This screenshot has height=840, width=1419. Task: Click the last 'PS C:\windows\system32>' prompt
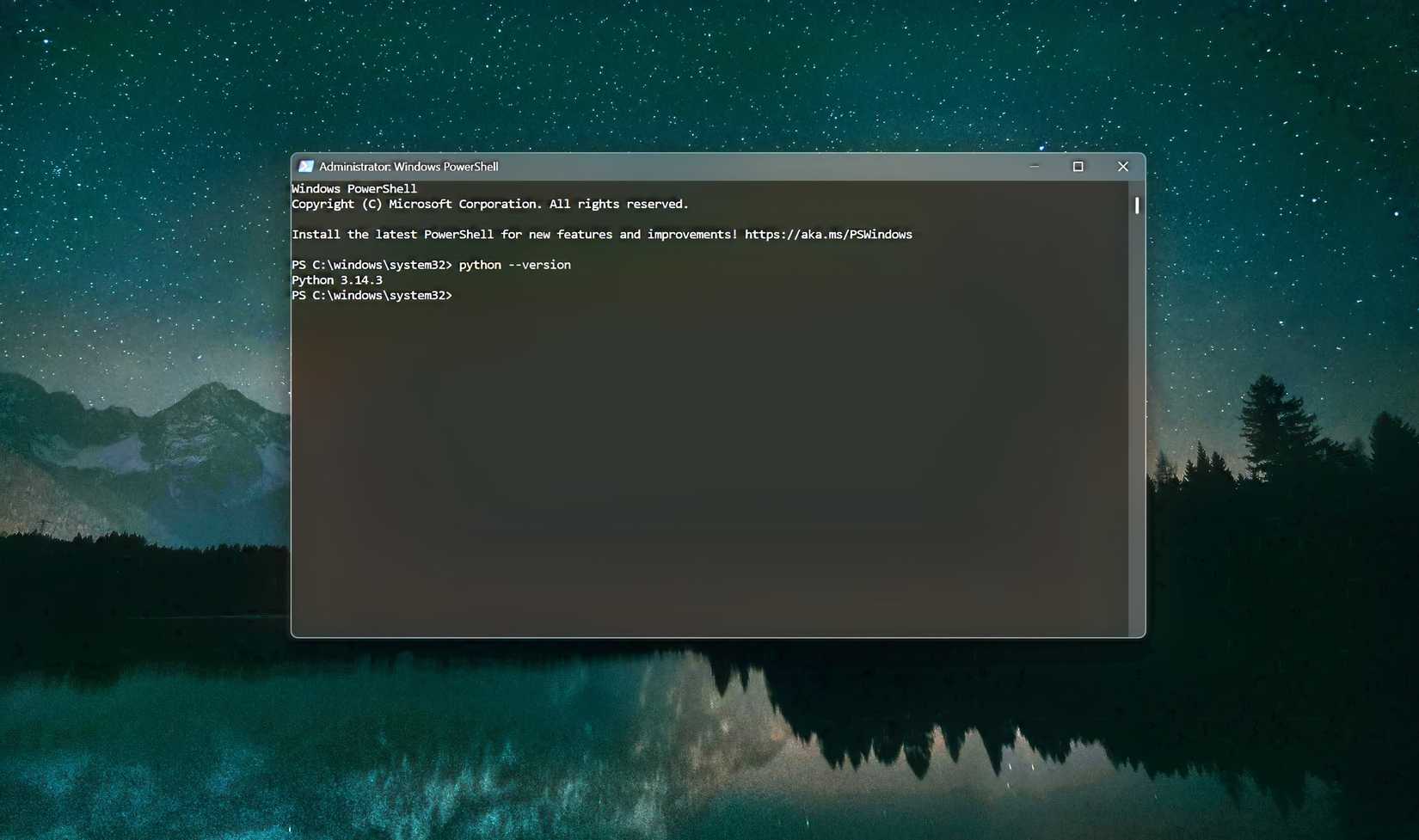point(372,296)
